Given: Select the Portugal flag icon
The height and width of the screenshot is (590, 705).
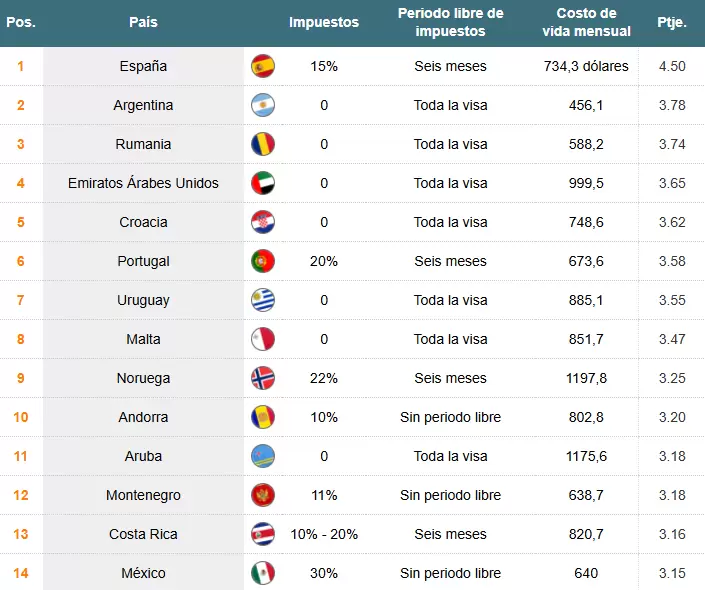Looking at the screenshot, I should 263,262.
